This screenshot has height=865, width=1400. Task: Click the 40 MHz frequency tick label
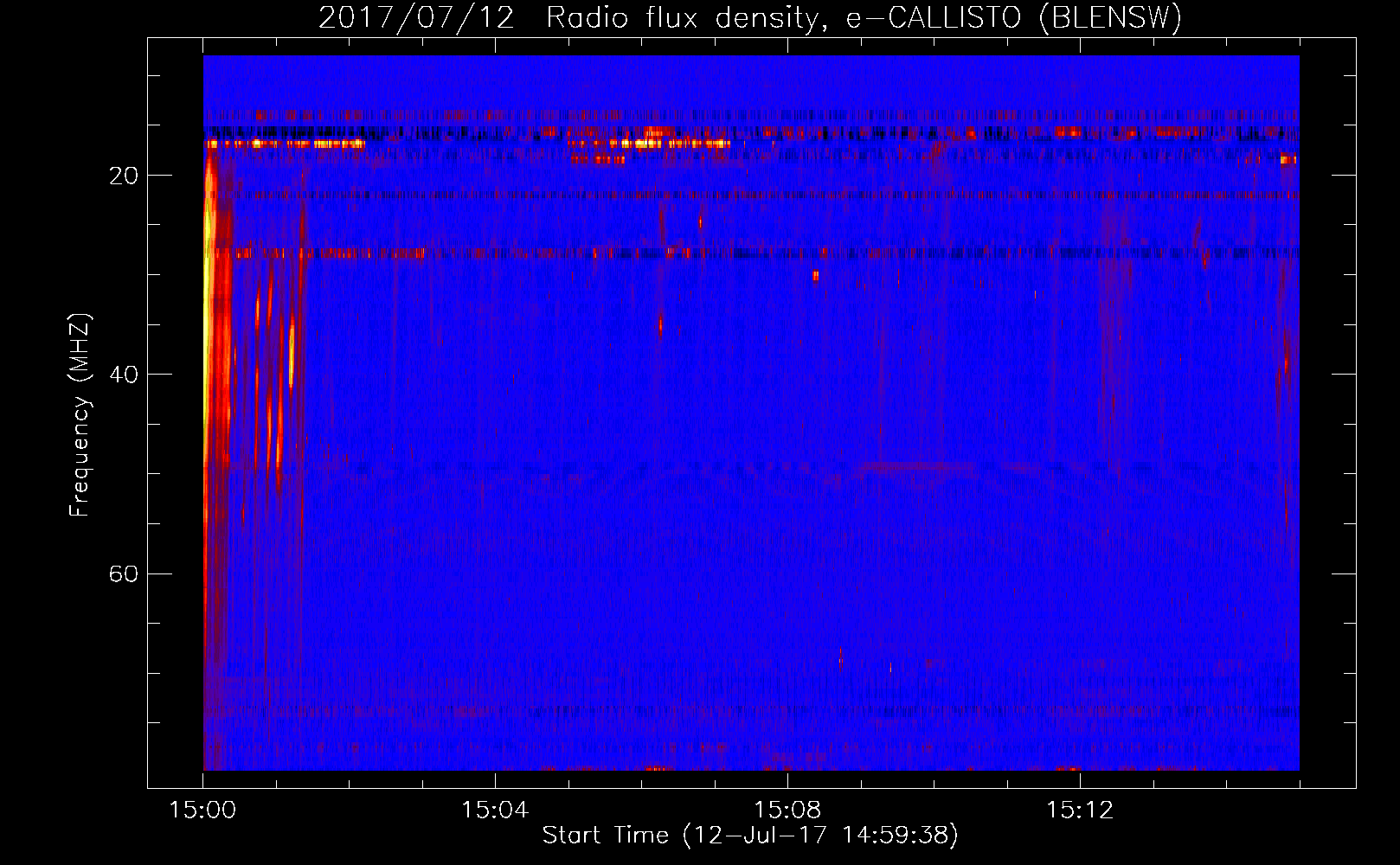[124, 375]
